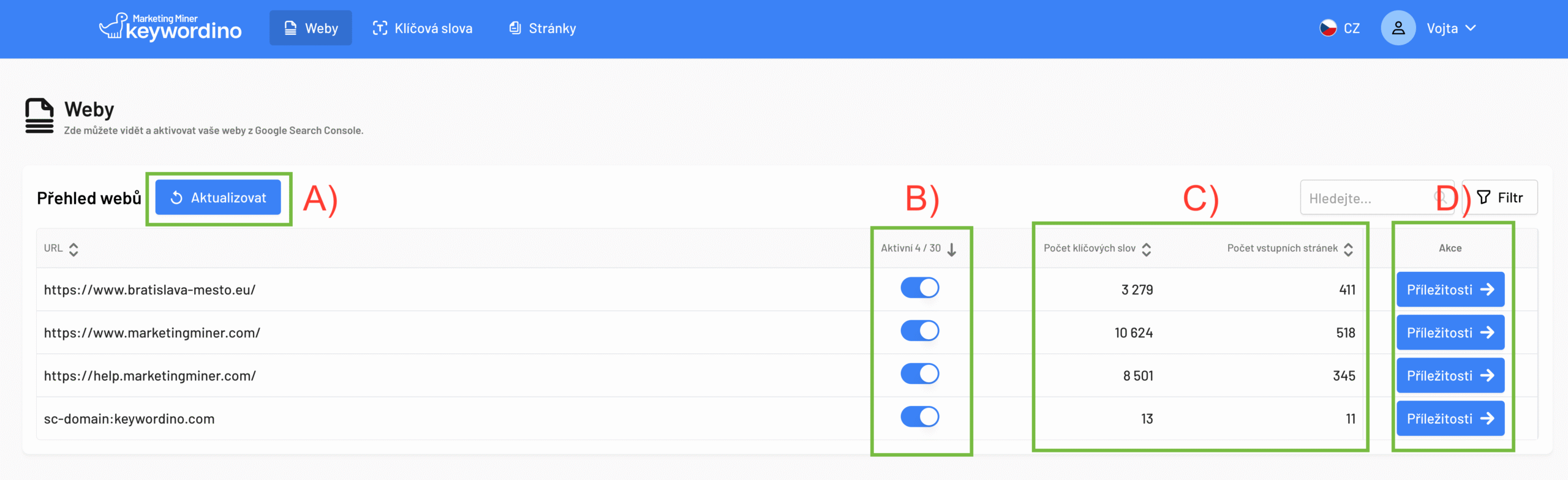Viewport: 1568px width, 480px height.
Task: Click the Czech flag language icon
Action: (1328, 28)
